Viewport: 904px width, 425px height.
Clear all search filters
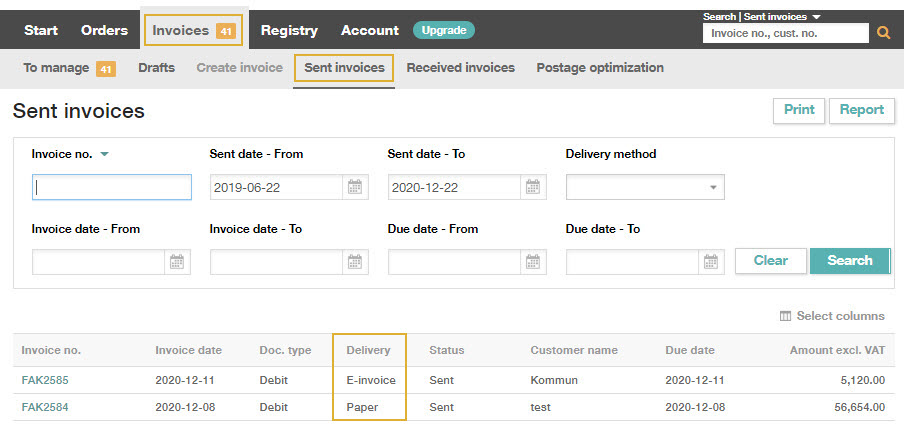click(771, 261)
